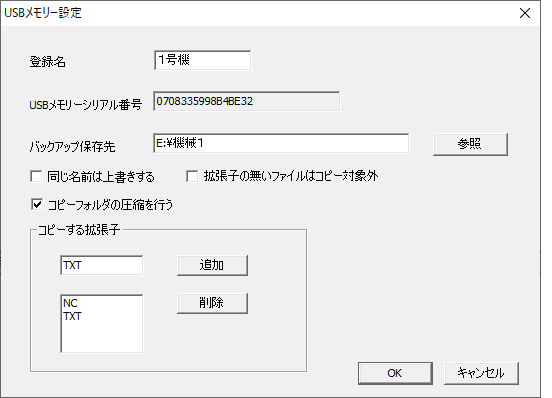552x398 pixels.
Task: Enable 拡張子の無いファイルはコピー対象外 checkbox
Action: tap(192, 176)
